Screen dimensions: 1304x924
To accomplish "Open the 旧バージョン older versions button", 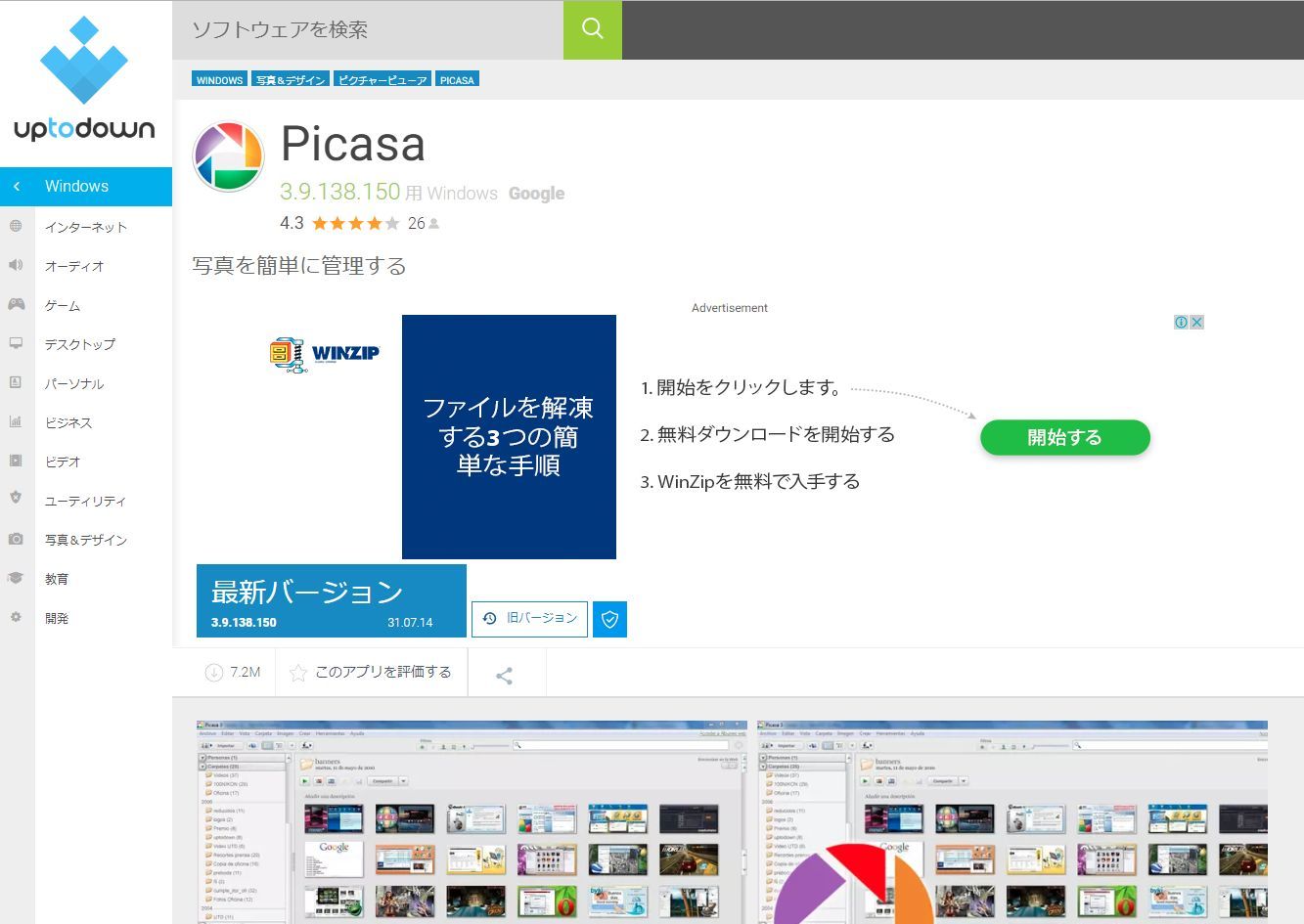I will pos(530,618).
